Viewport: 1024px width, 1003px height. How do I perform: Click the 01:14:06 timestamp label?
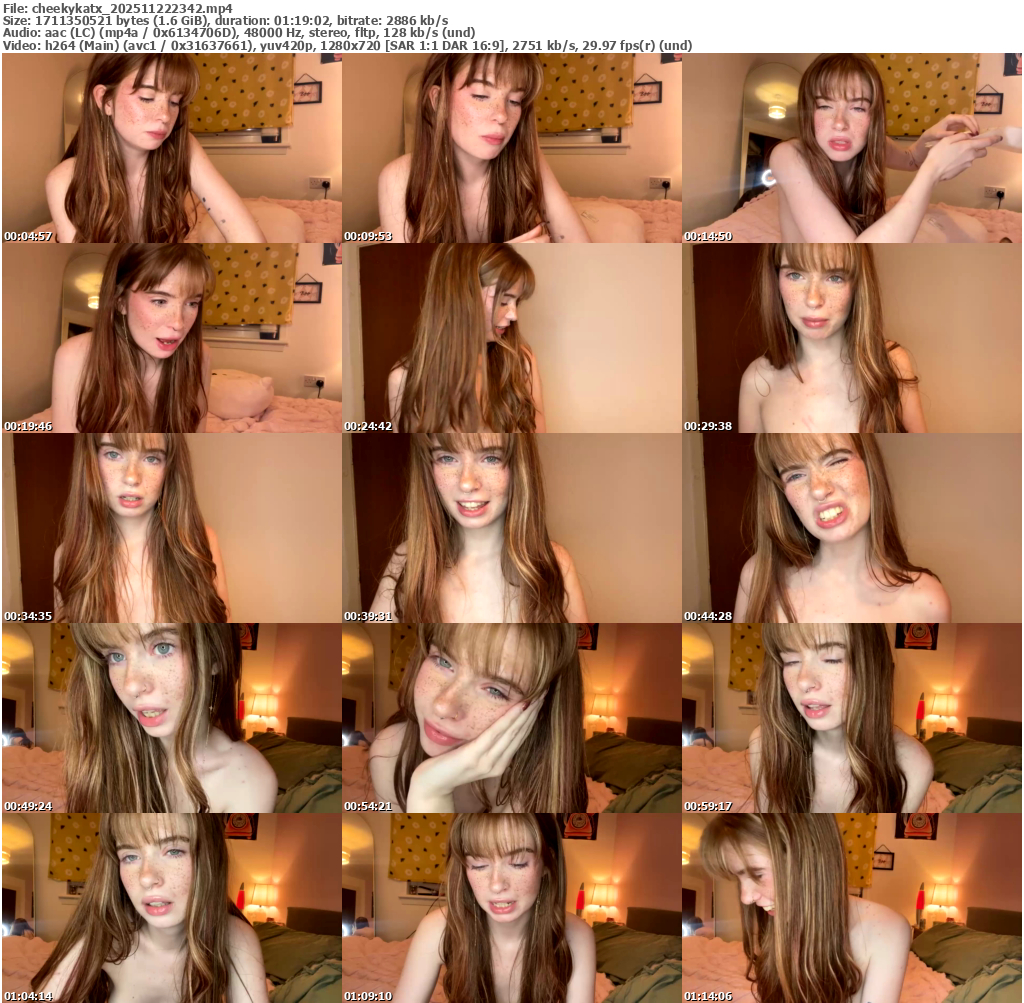click(708, 996)
